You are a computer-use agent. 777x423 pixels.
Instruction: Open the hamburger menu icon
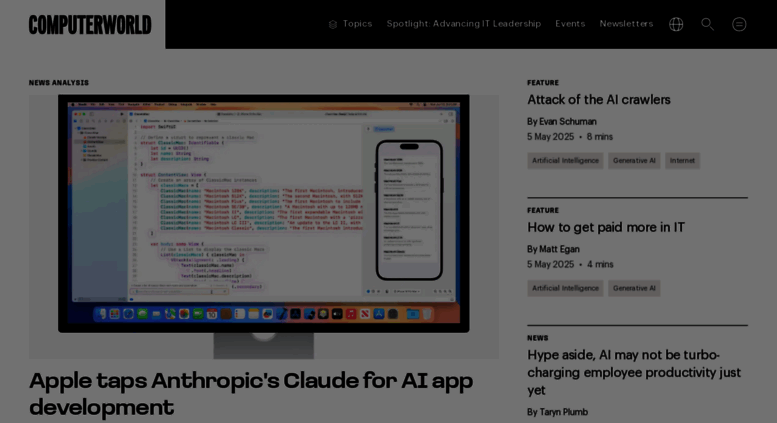tap(739, 24)
